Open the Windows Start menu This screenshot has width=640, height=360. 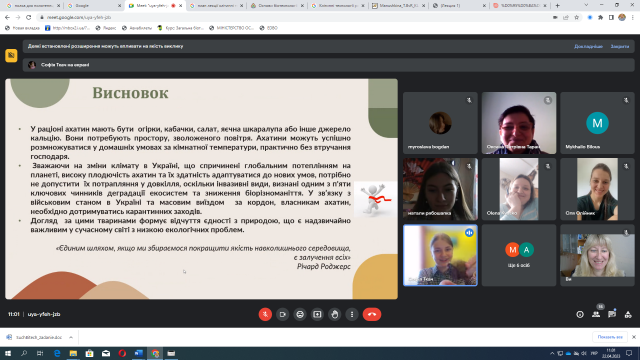(x=8, y=353)
